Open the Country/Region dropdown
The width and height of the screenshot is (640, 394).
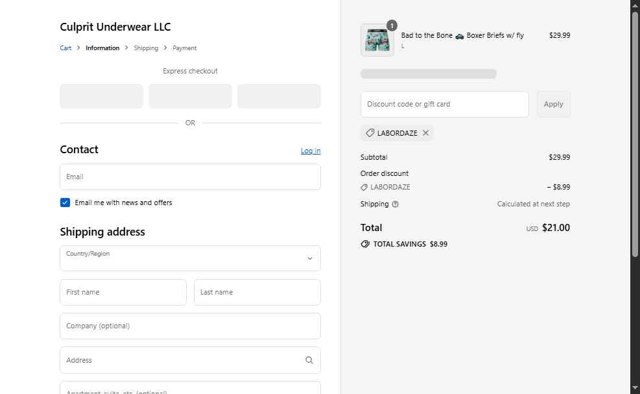(x=190, y=258)
